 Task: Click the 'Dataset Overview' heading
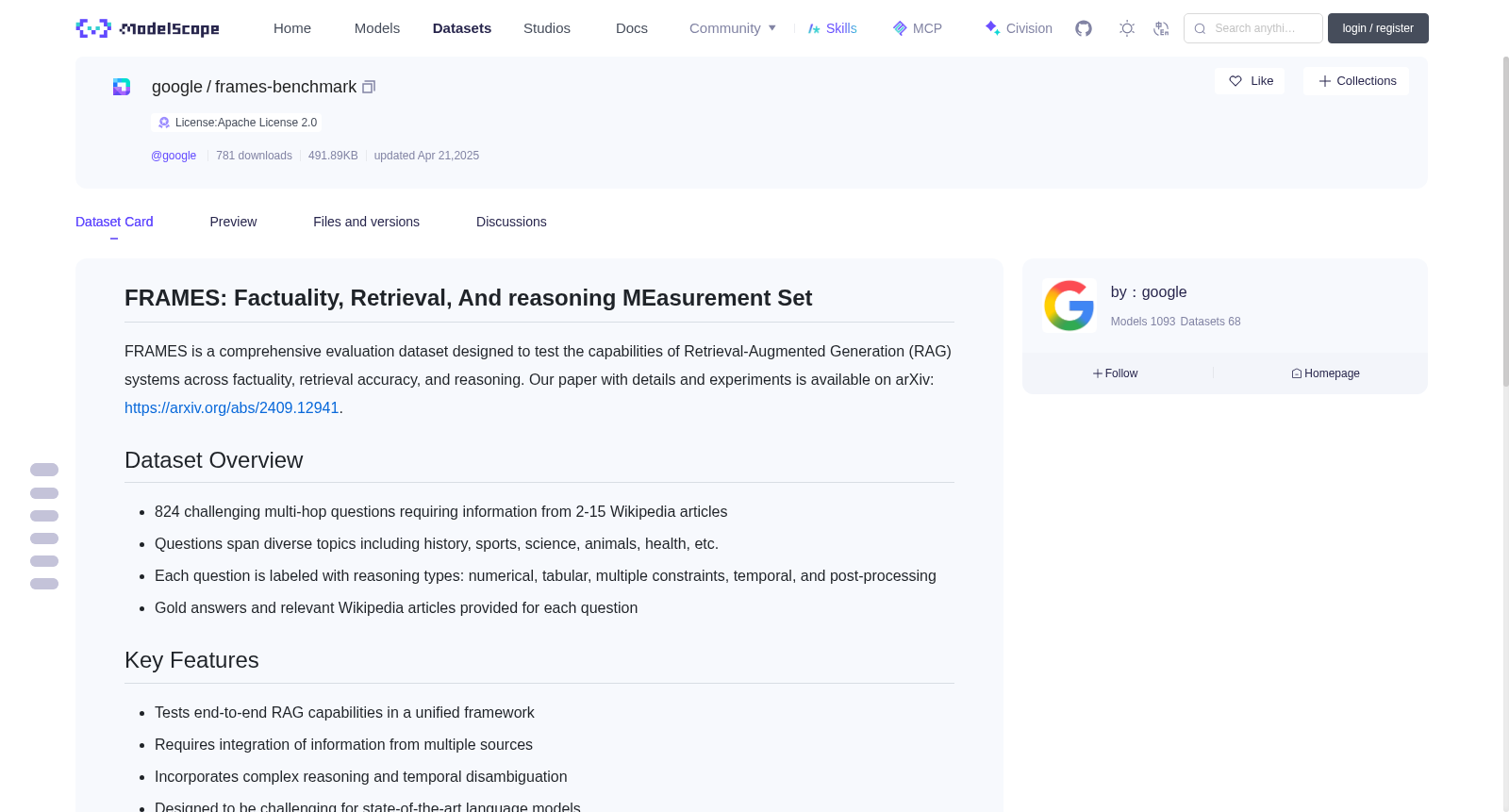(x=214, y=460)
